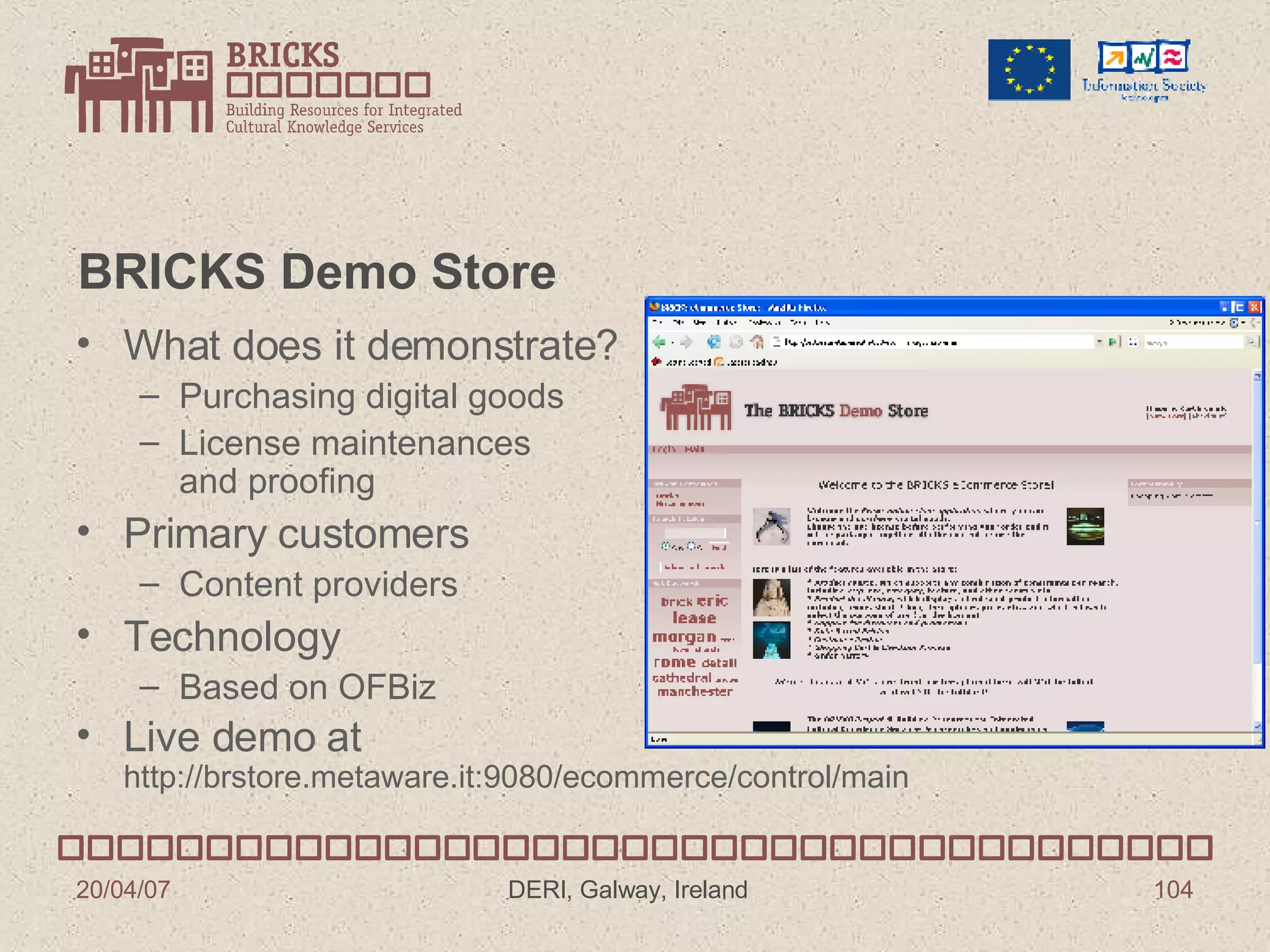Click the silver jewelry product thumbnail
Image resolution: width=1270 pixels, height=952 pixels.
pos(771,526)
